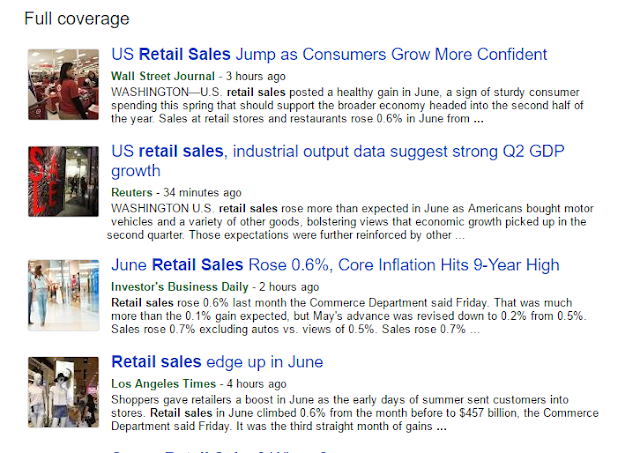Click the mannequin thumbnail for LA Times story

[x=63, y=390]
